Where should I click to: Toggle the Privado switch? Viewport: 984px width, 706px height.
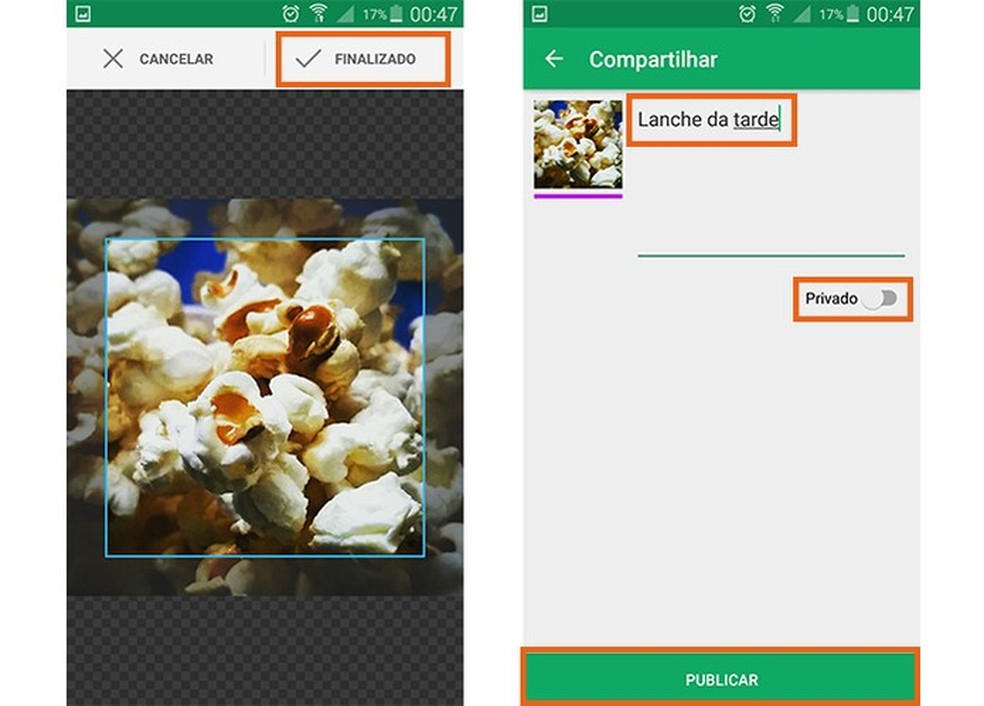pyautogui.click(x=881, y=299)
